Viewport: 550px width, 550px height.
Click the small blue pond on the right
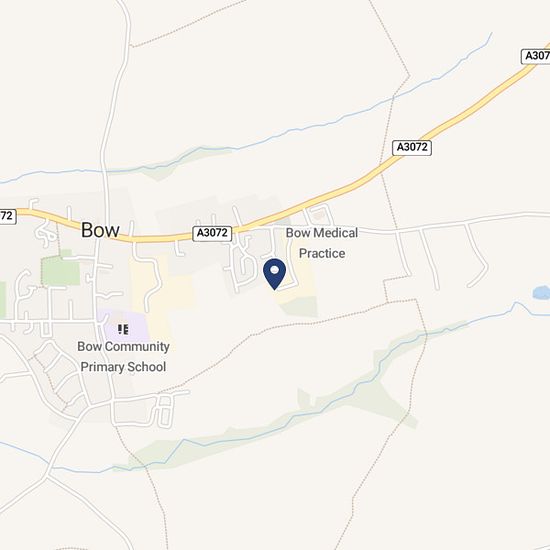pos(542,293)
